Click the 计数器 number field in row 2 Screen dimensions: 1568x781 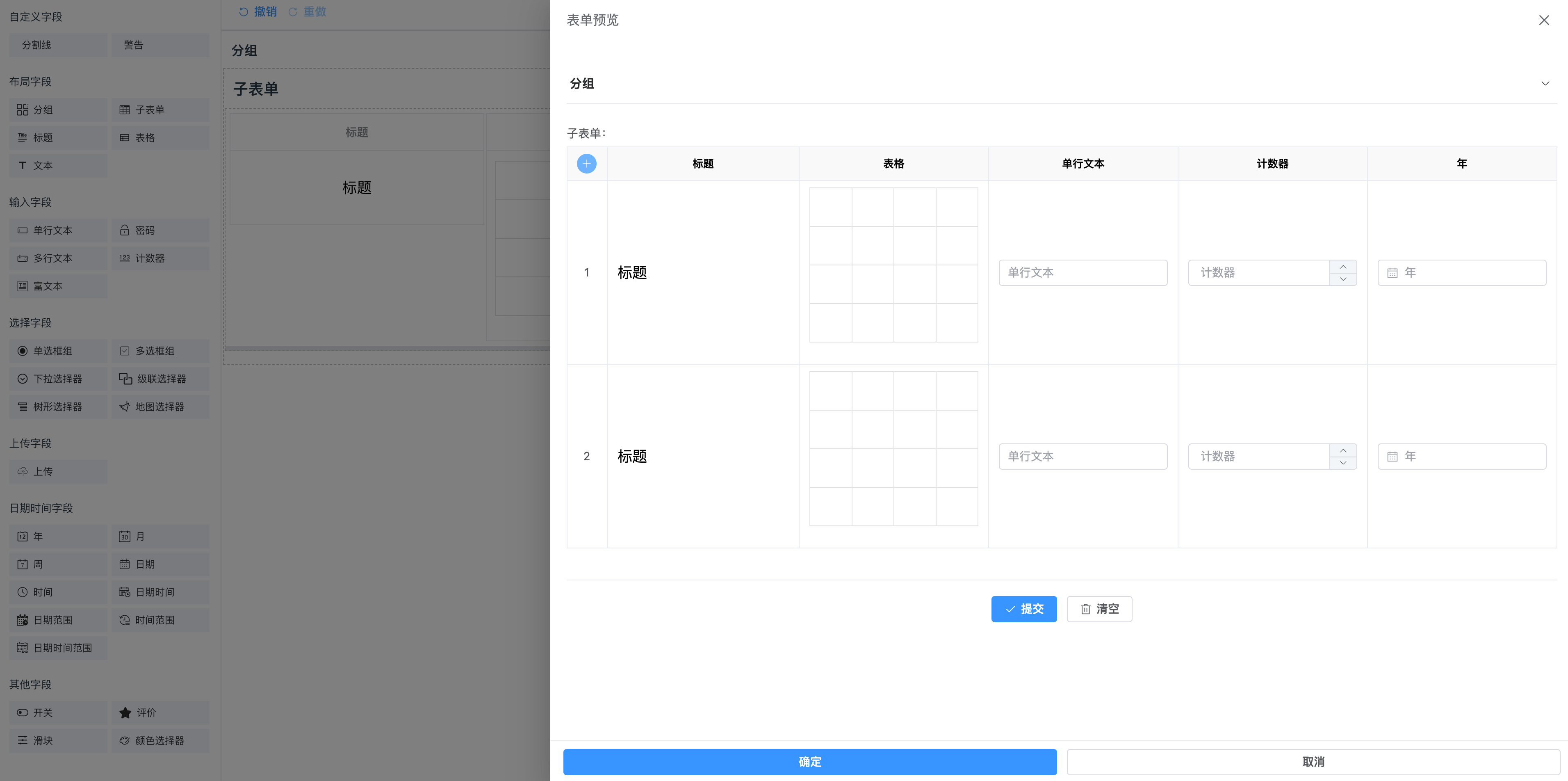tap(1259, 456)
